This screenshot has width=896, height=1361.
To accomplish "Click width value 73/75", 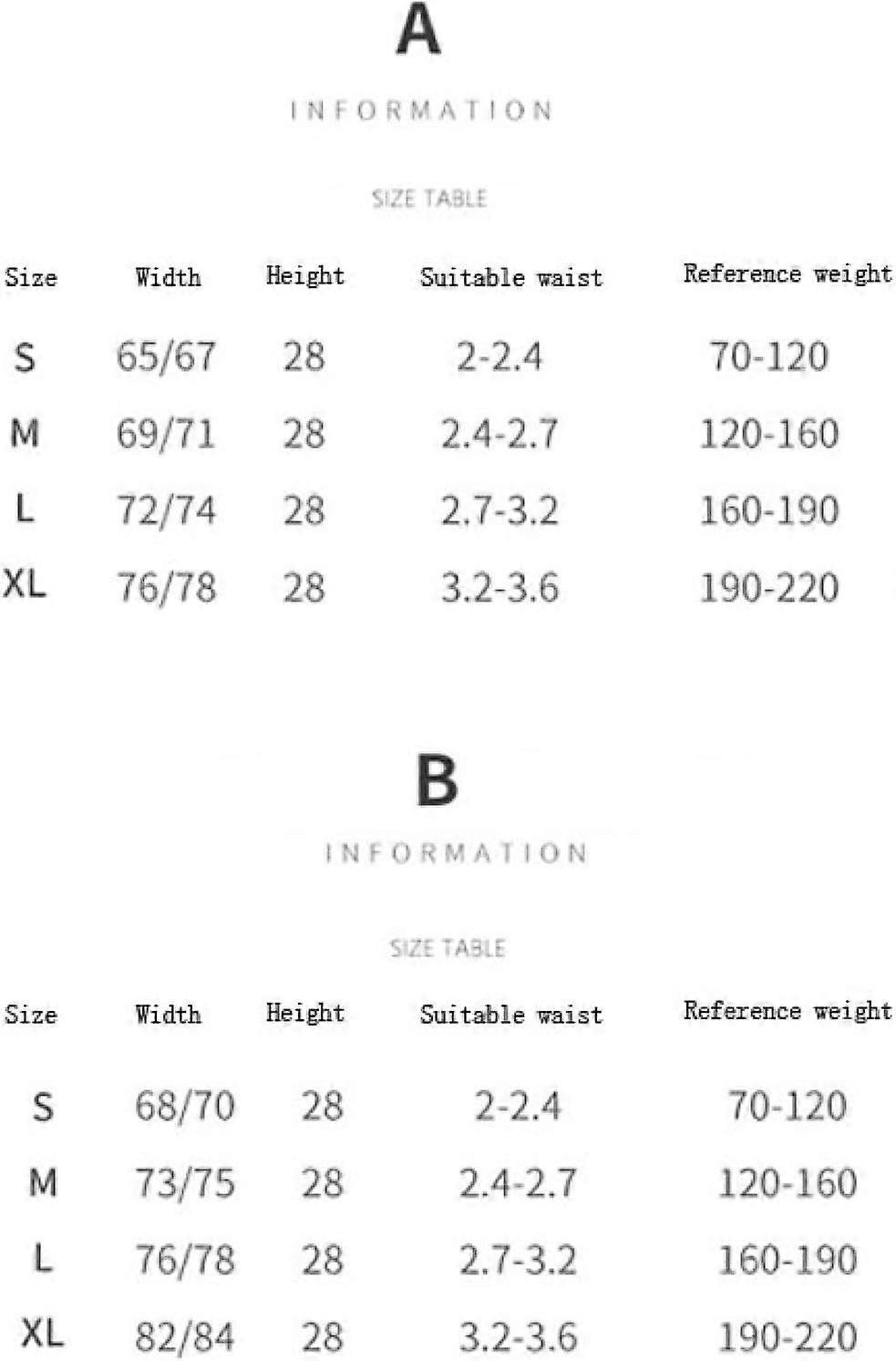I will [185, 1183].
